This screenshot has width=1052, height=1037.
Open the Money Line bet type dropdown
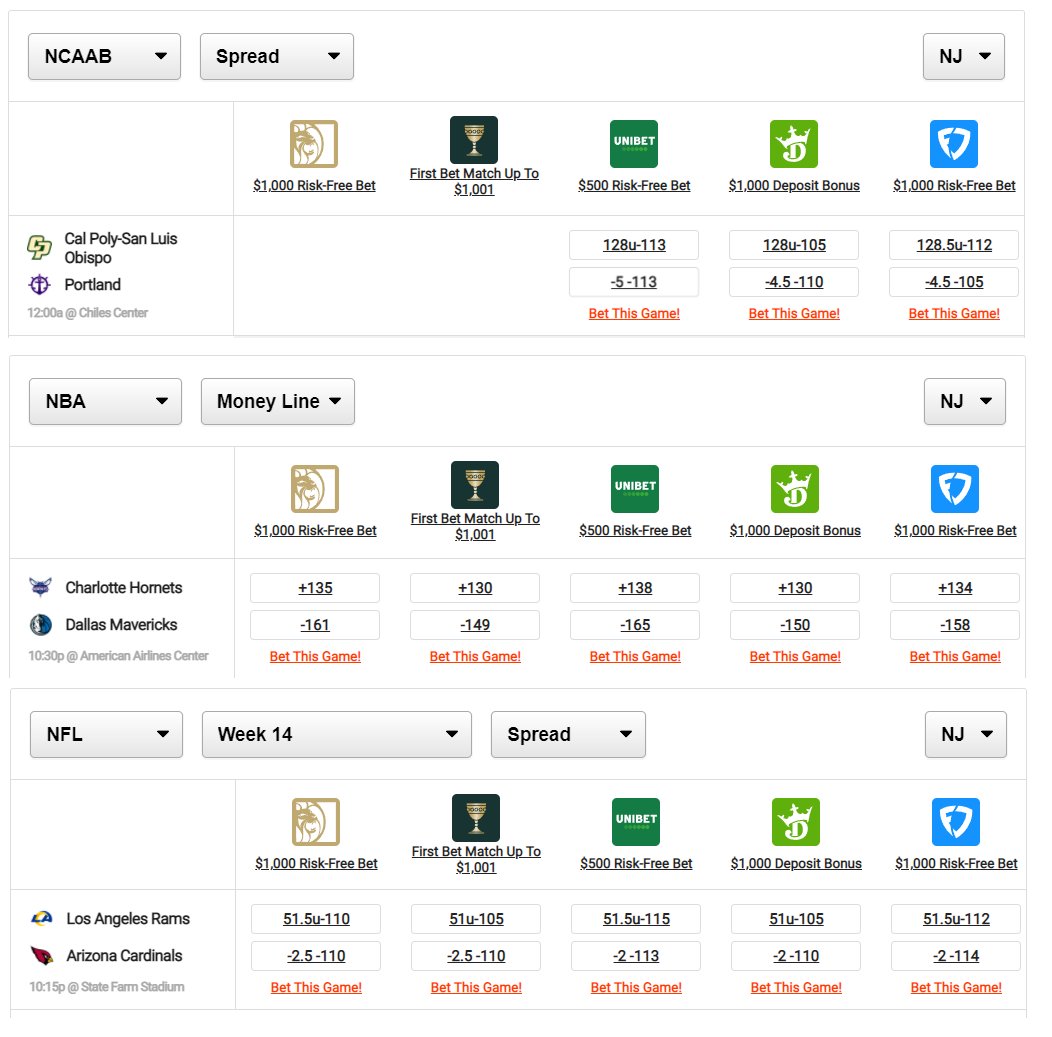[277, 401]
